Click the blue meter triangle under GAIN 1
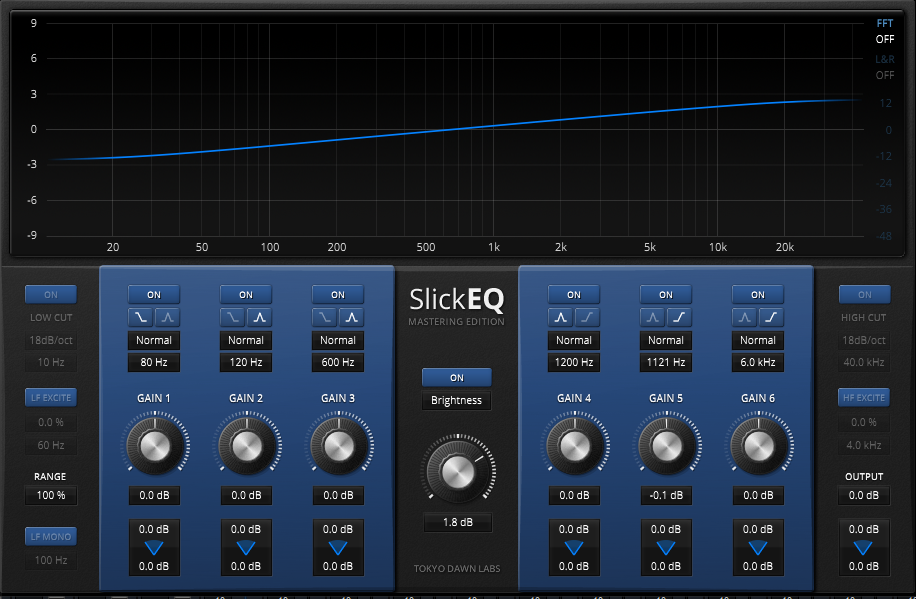Image resolution: width=916 pixels, height=599 pixels. click(x=154, y=548)
